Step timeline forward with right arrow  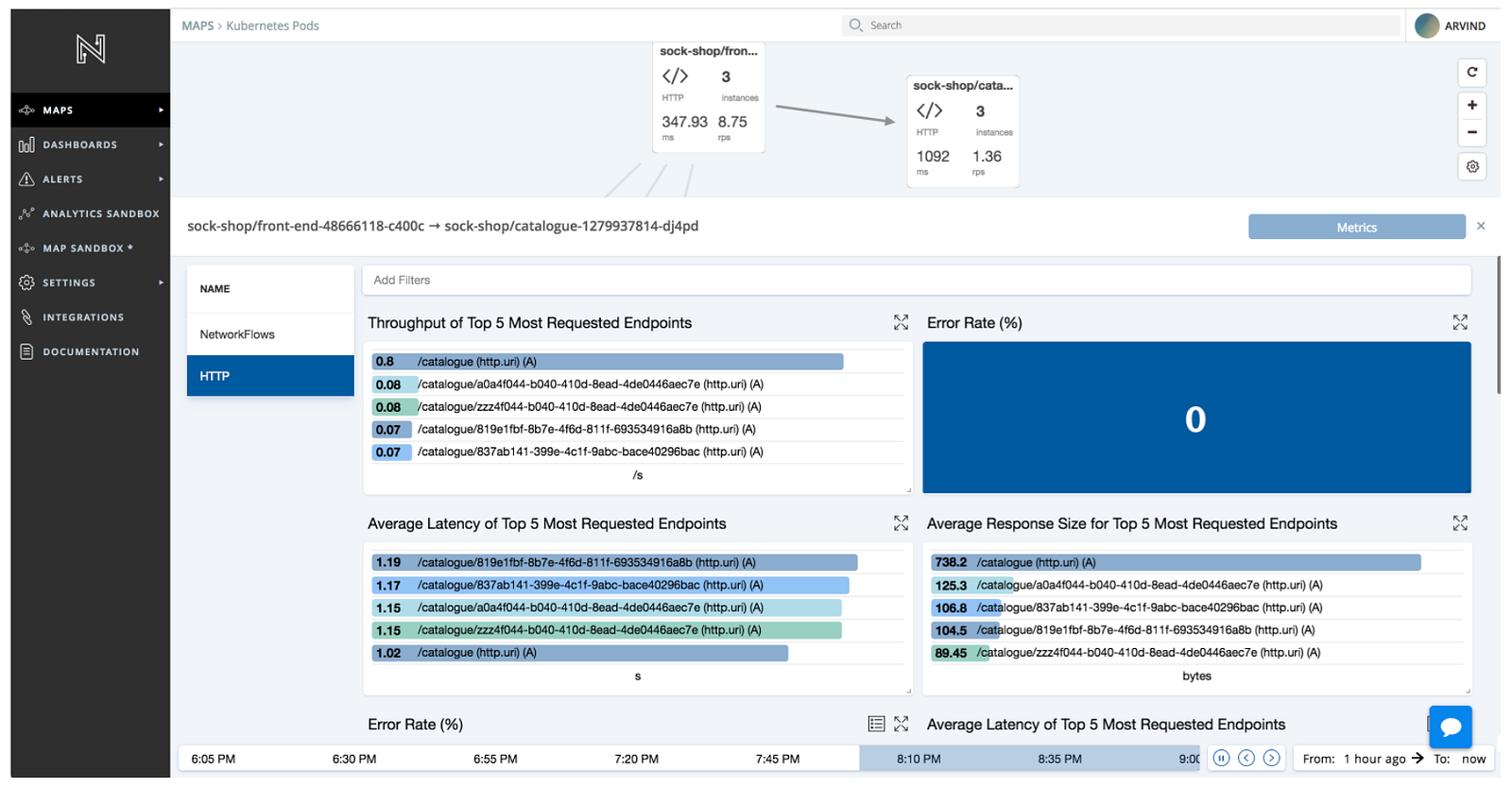pyautogui.click(x=1272, y=758)
